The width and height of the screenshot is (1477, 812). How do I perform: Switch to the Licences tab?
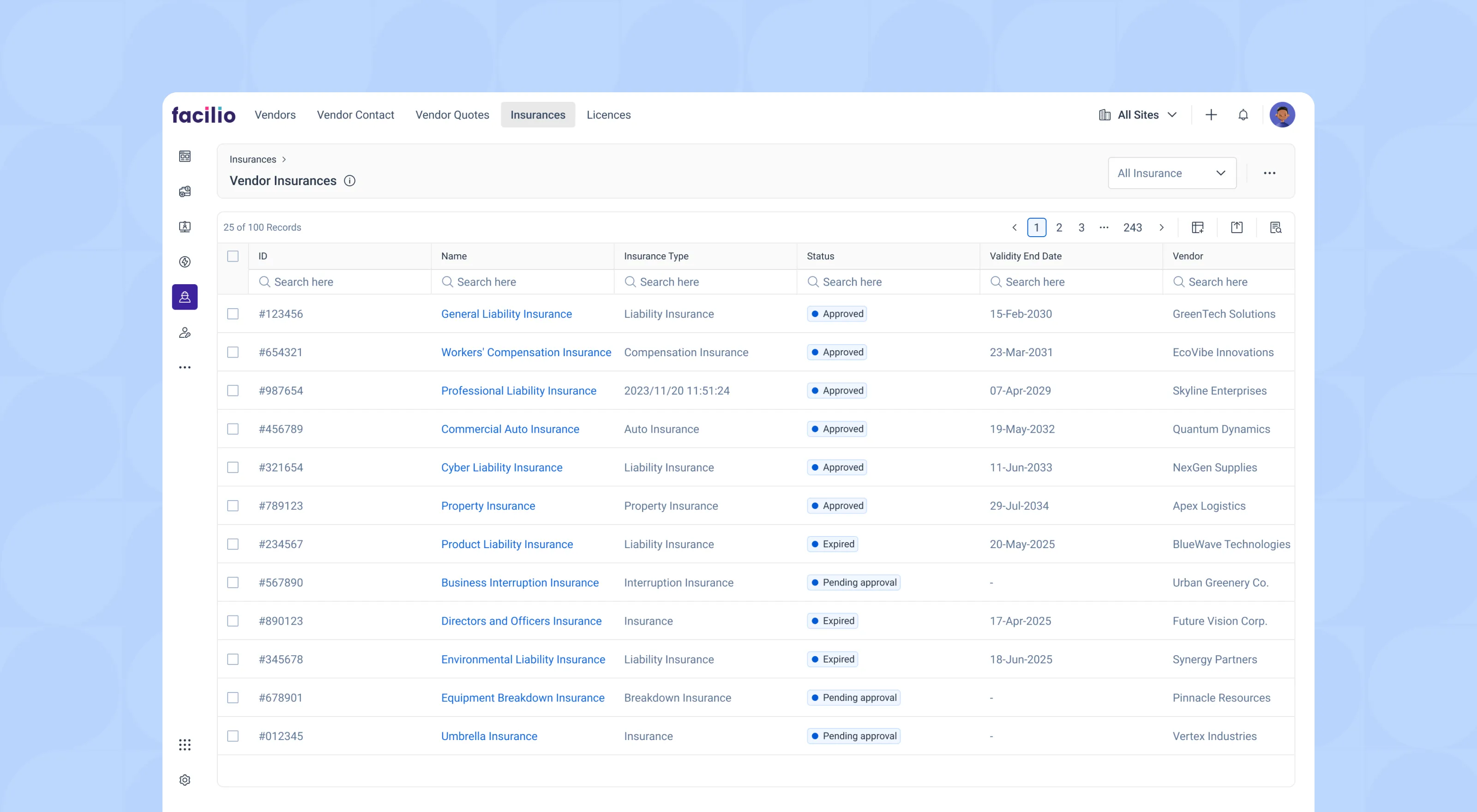(608, 114)
